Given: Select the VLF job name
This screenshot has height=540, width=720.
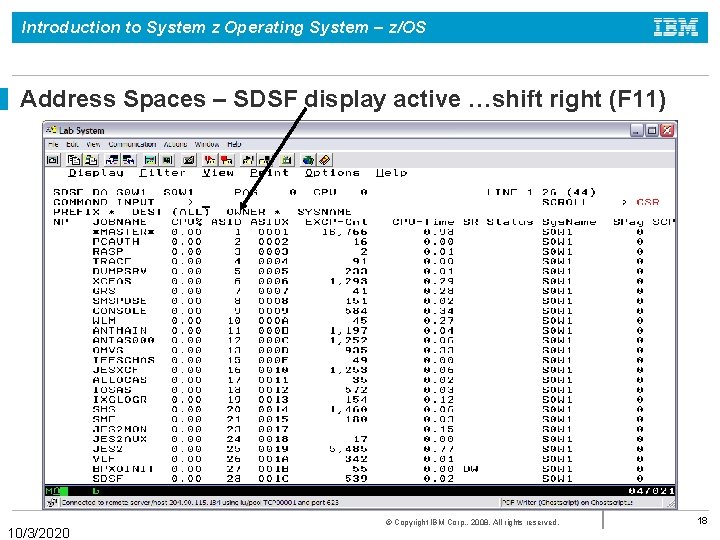Looking at the screenshot, I should [104, 459].
